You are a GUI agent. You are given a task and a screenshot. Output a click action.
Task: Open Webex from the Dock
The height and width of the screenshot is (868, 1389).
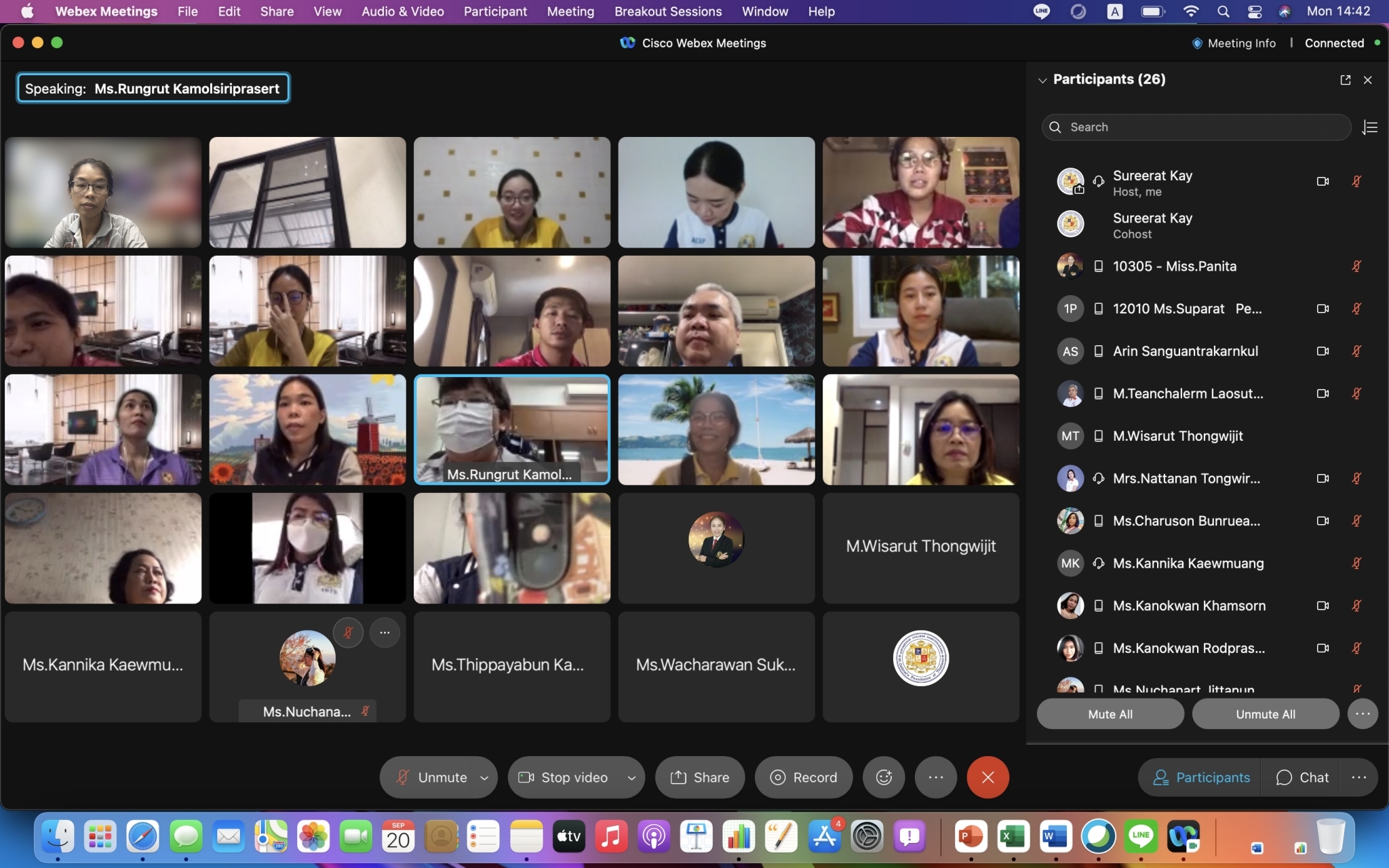click(1183, 836)
